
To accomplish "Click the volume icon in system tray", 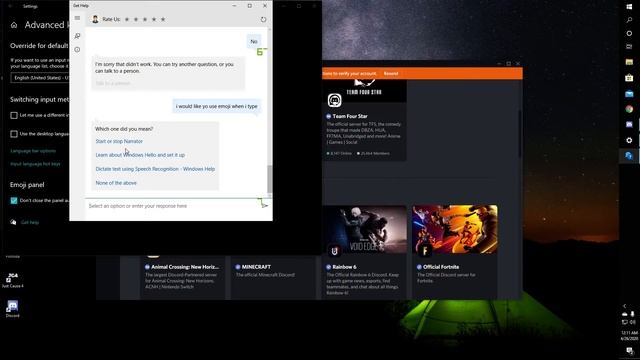I will [x=633, y=322].
